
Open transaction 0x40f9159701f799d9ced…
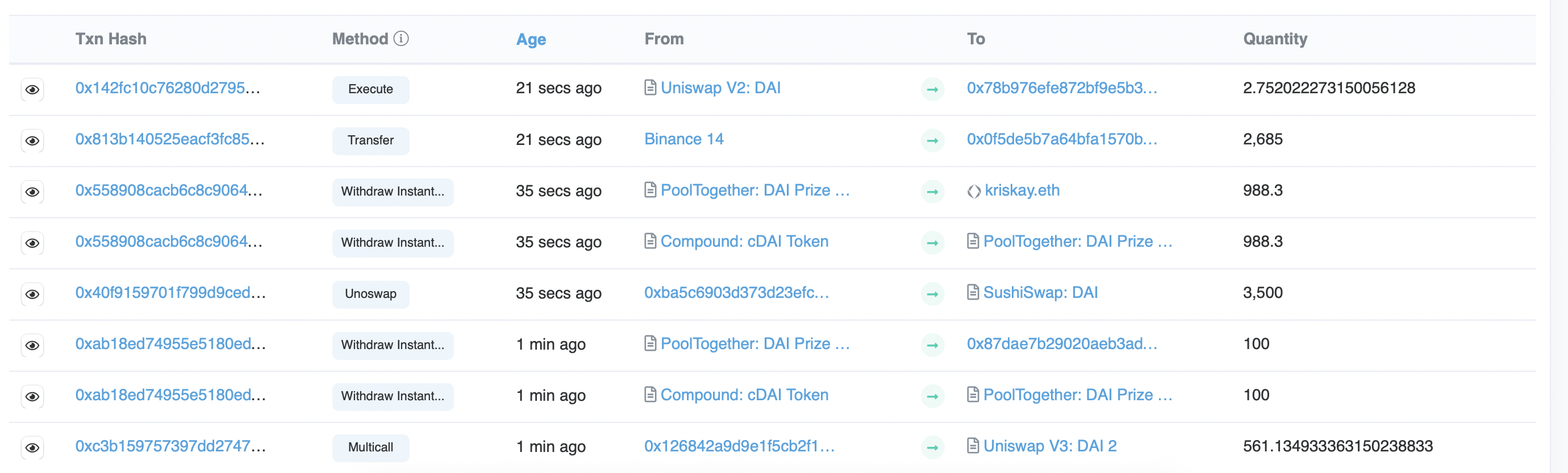pos(170,292)
